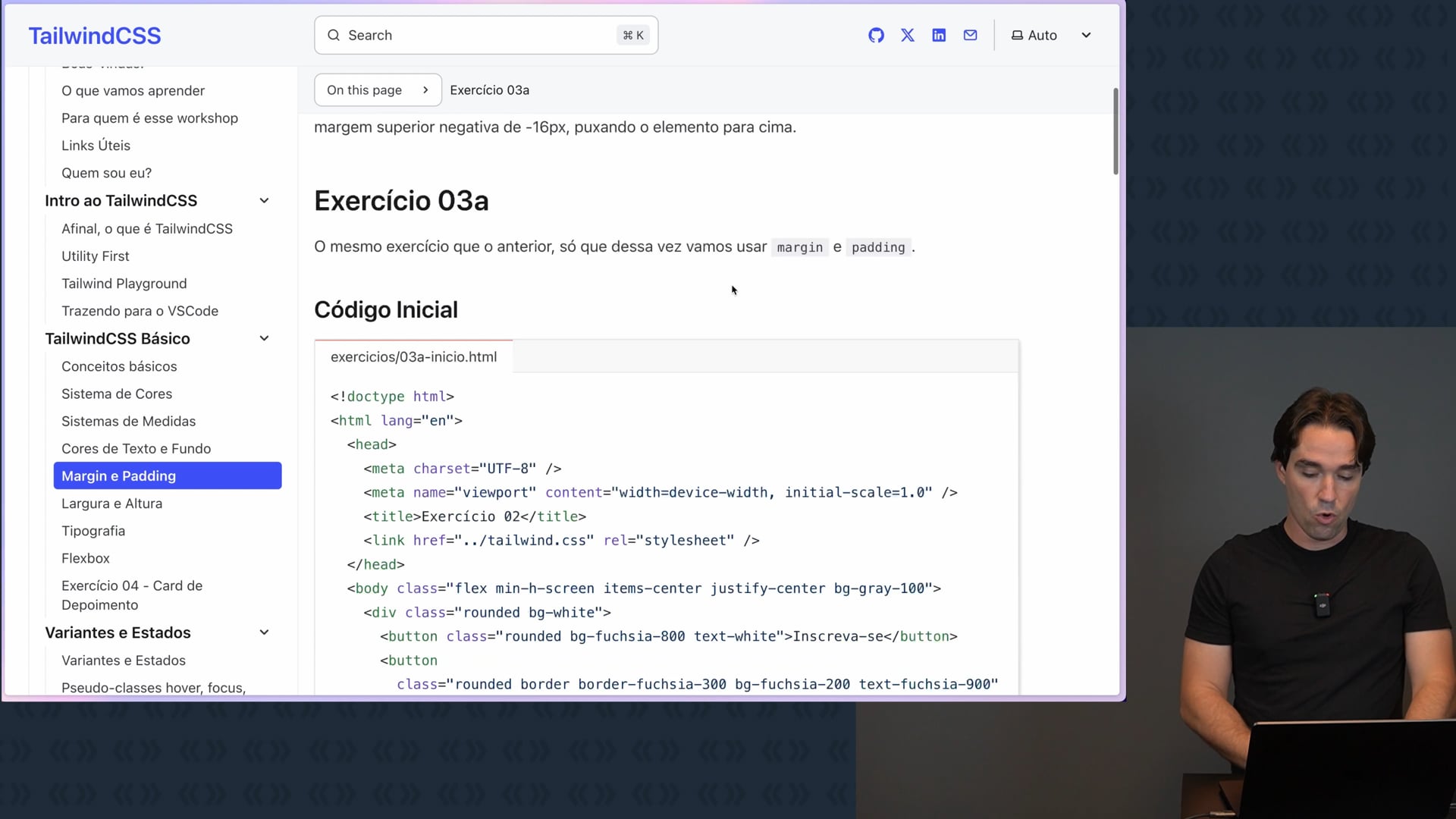Go to Links Úteis page
The width and height of the screenshot is (1456, 819).
(x=96, y=146)
